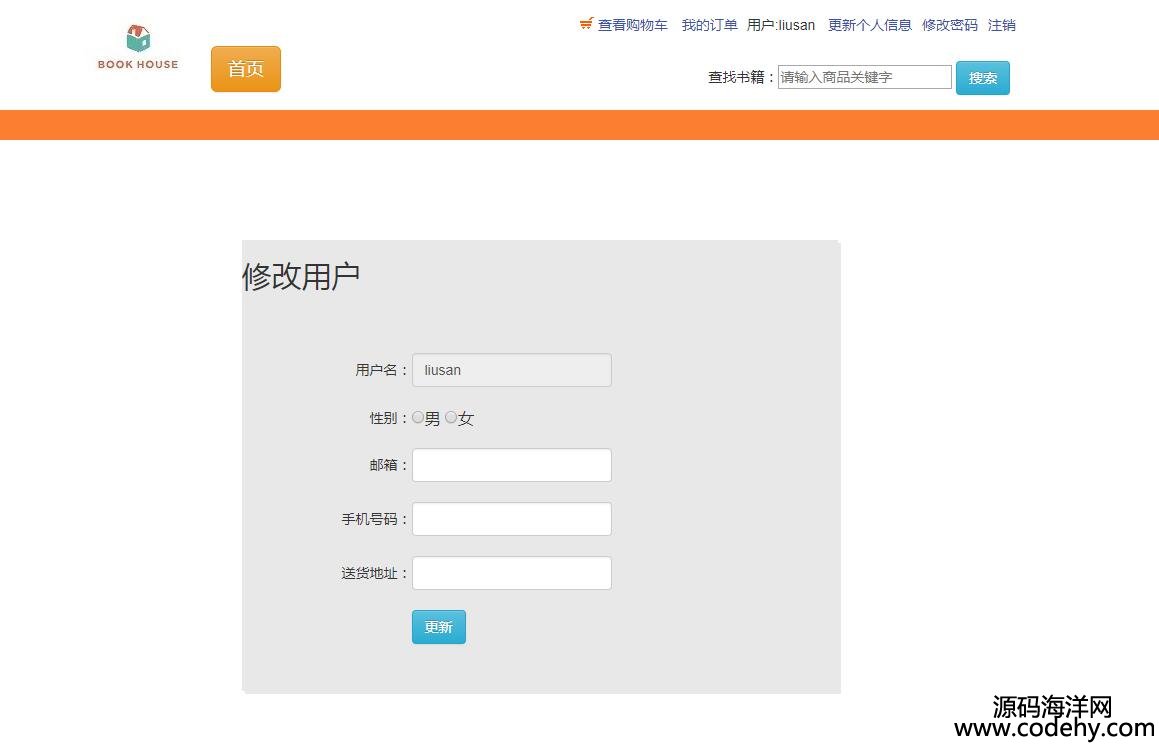Select the 男 gender radio button
Image resolution: width=1159 pixels, height=748 pixels.
click(418, 418)
